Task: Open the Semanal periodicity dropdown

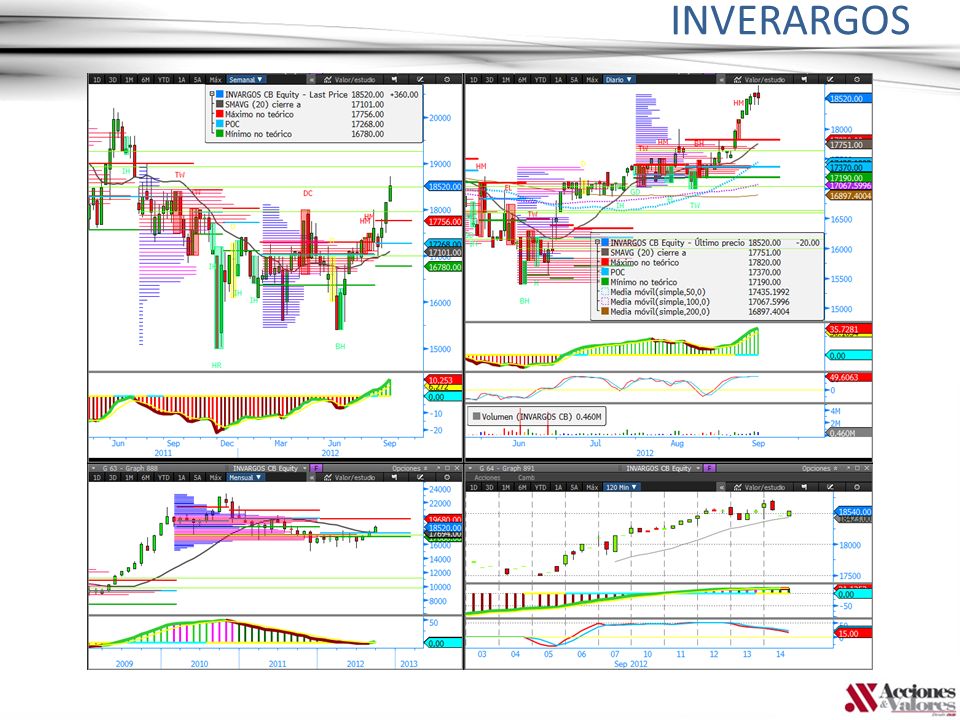Action: click(246, 80)
